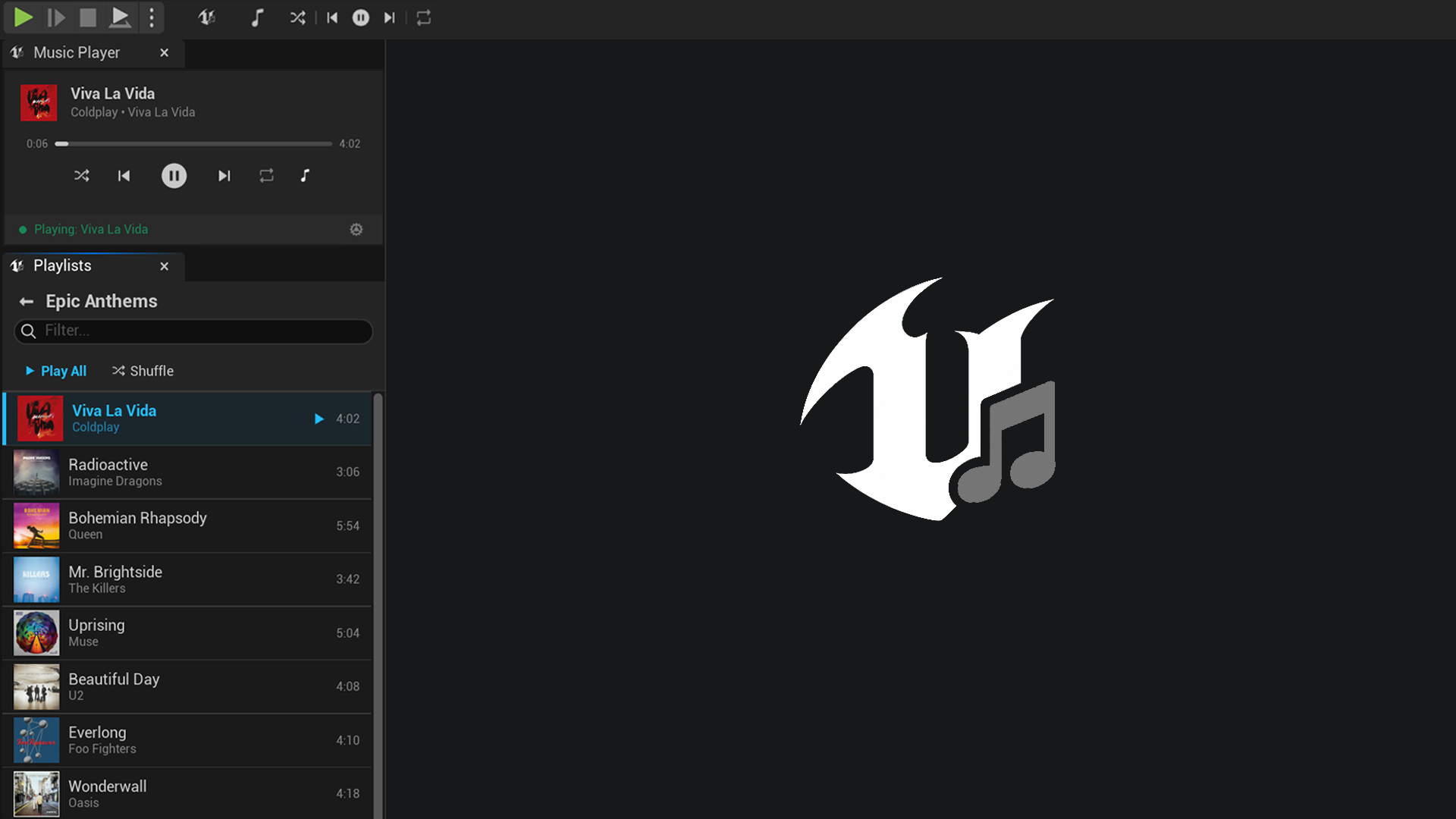Click the Play All button

(x=56, y=371)
